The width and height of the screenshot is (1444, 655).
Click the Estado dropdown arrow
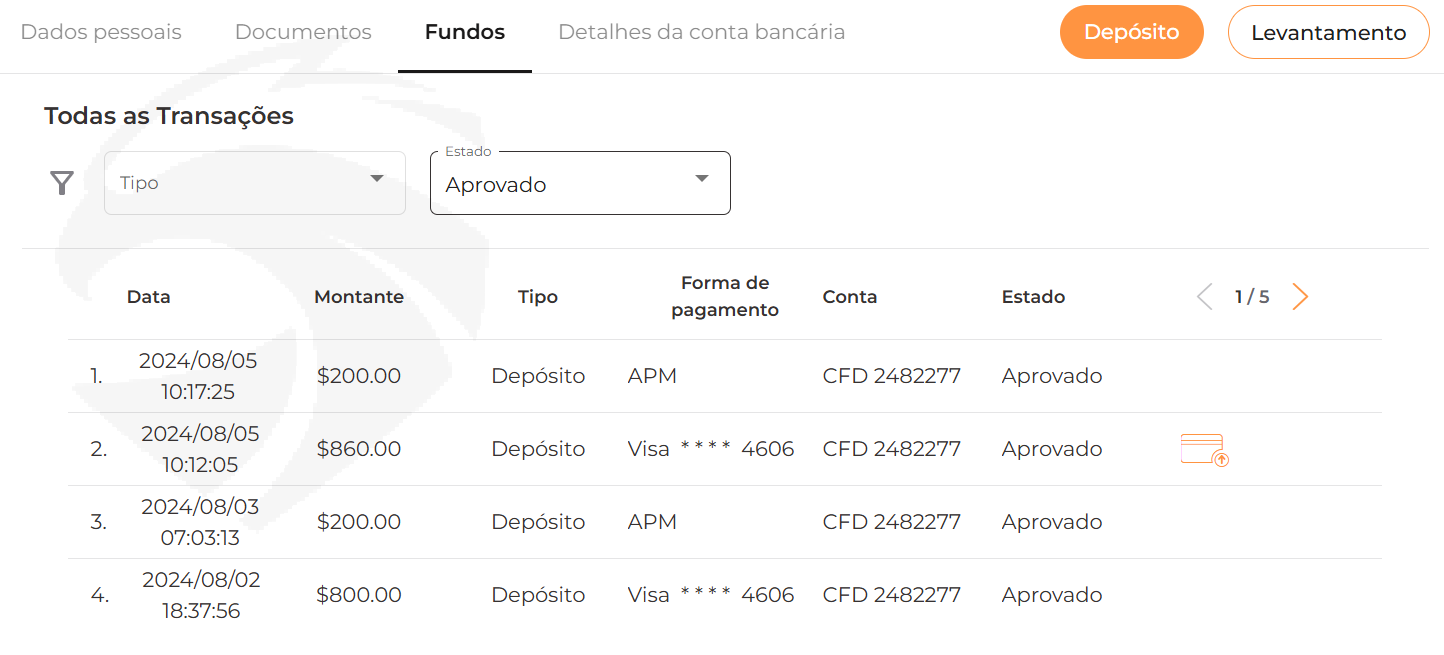702,179
